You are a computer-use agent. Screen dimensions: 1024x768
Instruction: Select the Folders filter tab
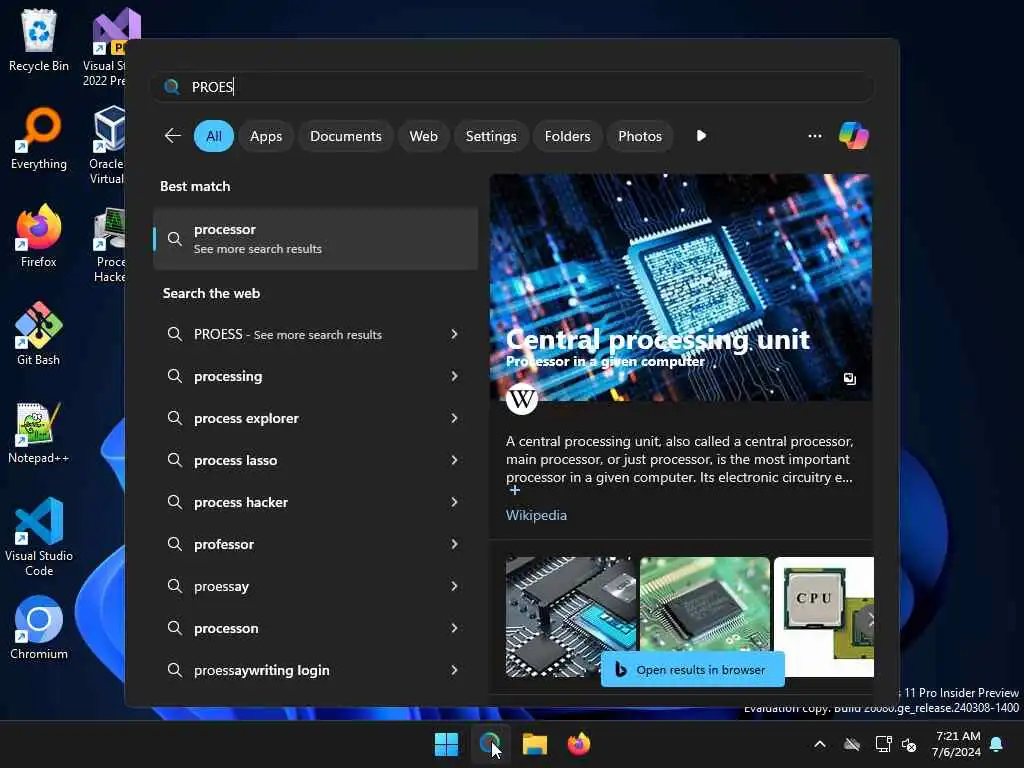[x=567, y=136]
